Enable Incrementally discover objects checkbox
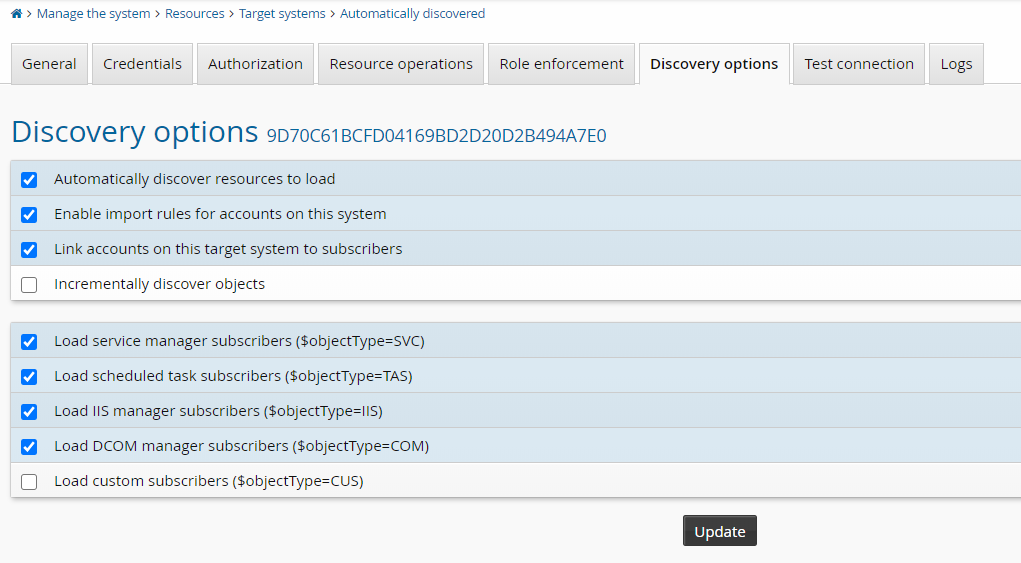The image size is (1021, 563). coord(29,285)
